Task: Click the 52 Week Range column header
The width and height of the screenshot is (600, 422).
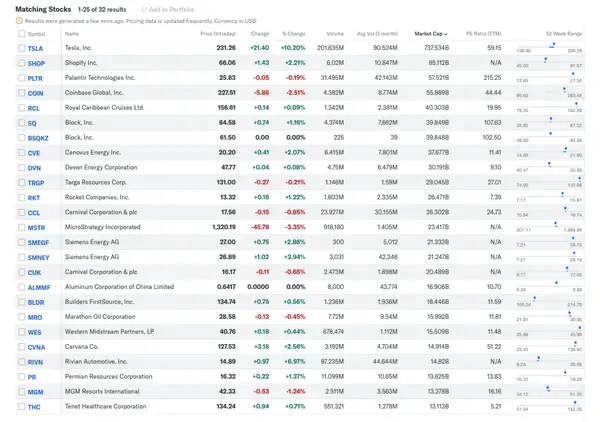Action: (564, 34)
